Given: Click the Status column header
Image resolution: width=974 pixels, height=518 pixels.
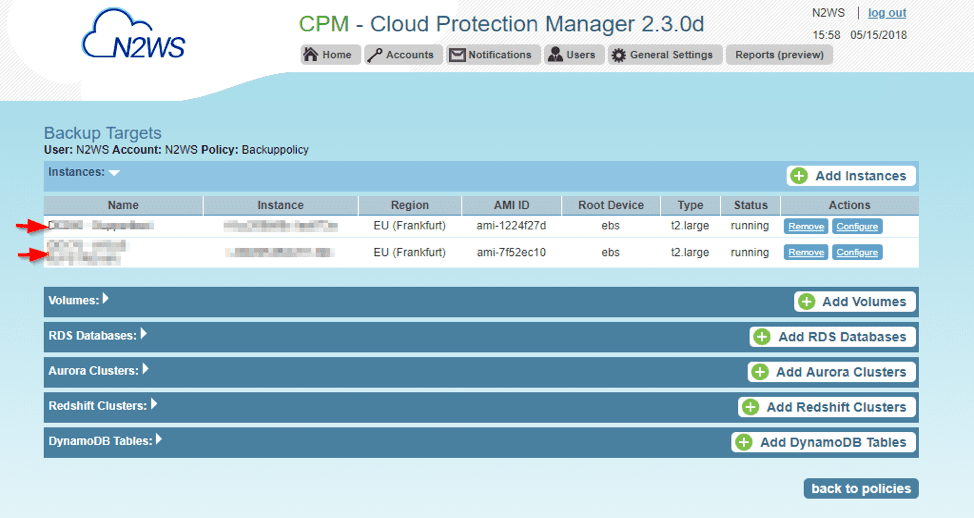Looking at the screenshot, I should click(750, 205).
